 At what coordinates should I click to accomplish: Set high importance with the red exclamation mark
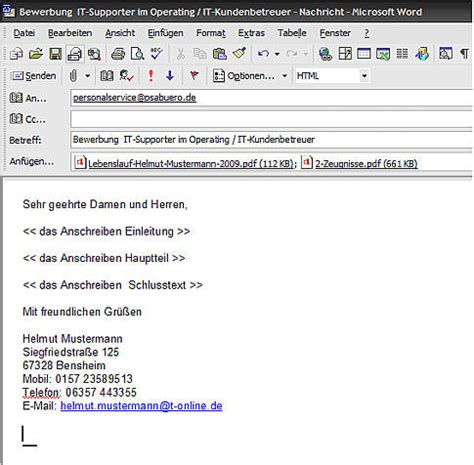pyautogui.click(x=151, y=76)
